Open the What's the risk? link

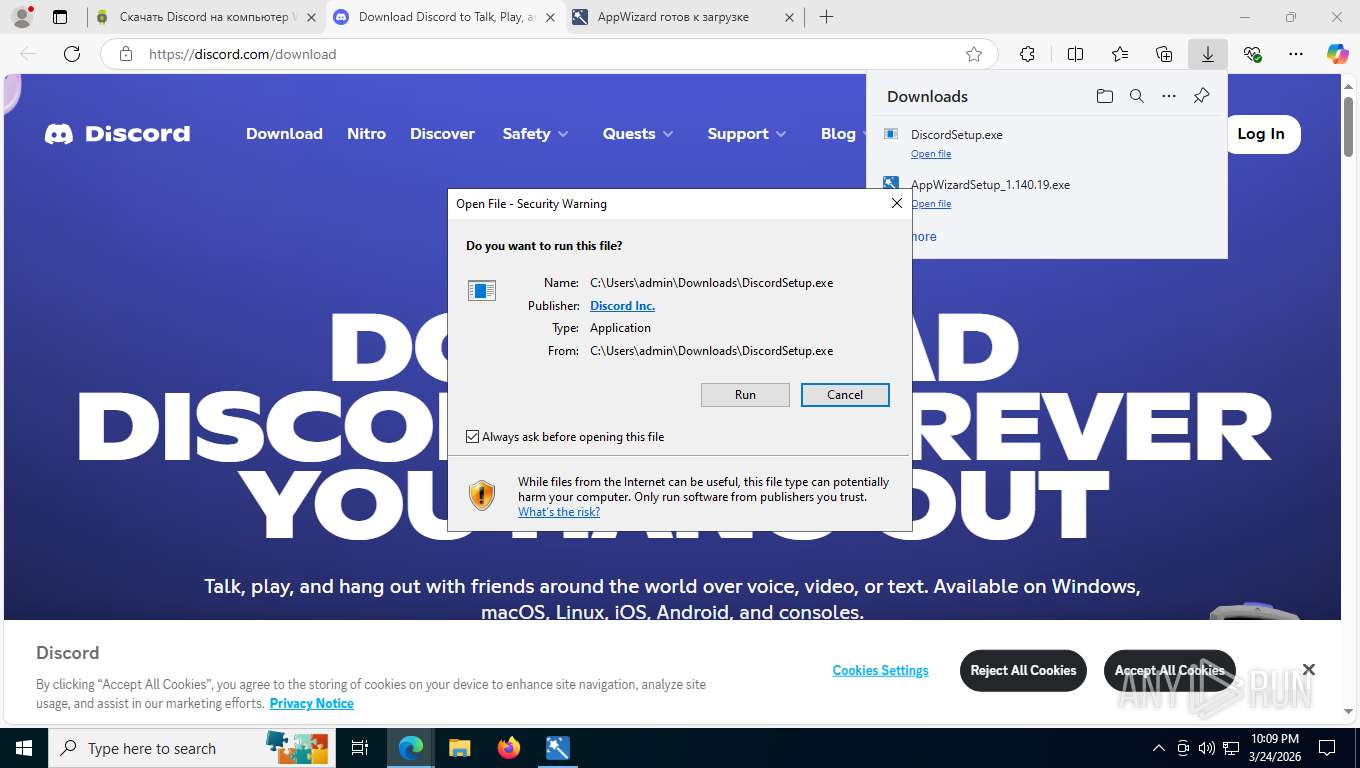point(559,512)
